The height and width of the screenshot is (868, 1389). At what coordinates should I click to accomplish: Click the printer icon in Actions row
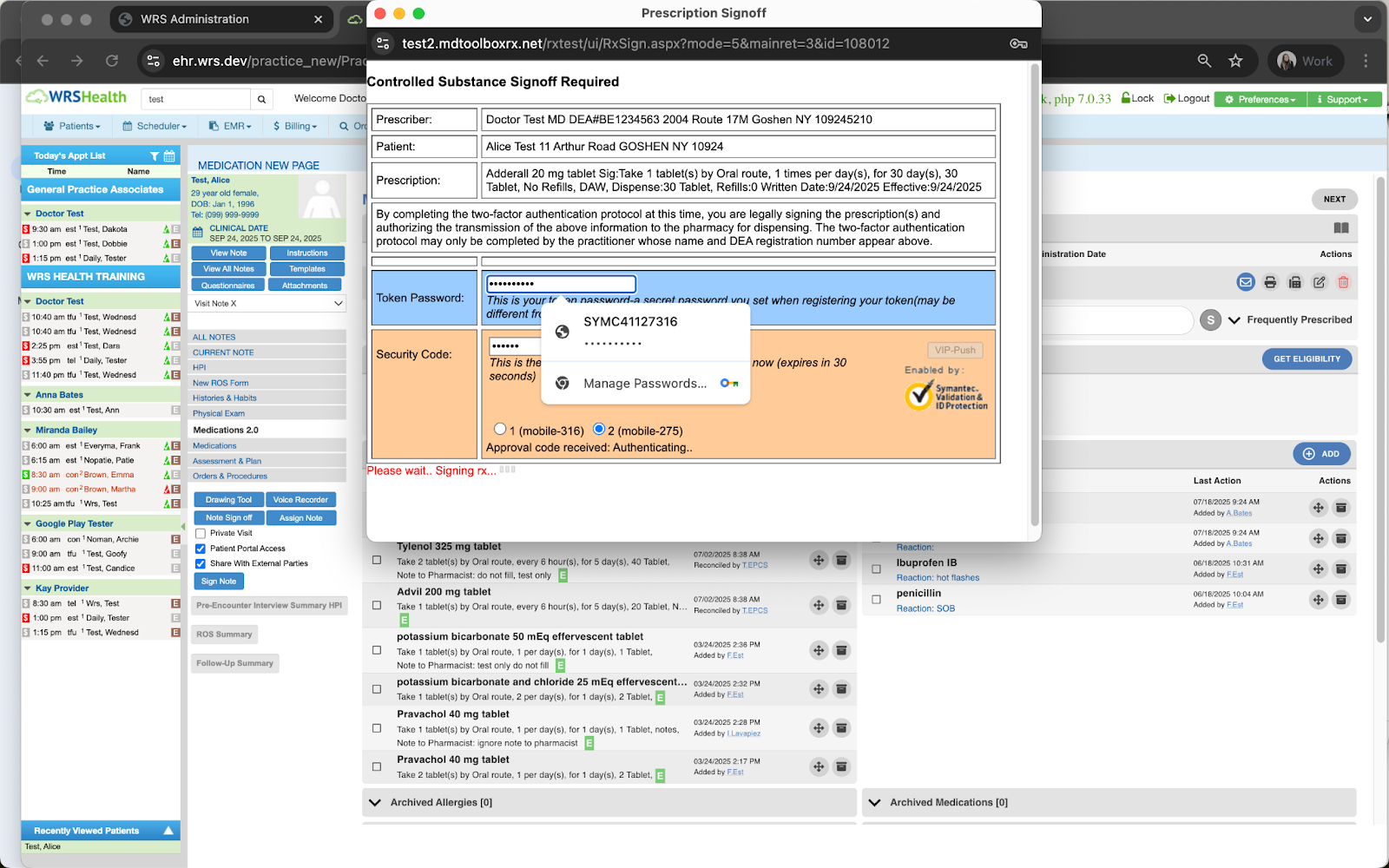(1270, 282)
